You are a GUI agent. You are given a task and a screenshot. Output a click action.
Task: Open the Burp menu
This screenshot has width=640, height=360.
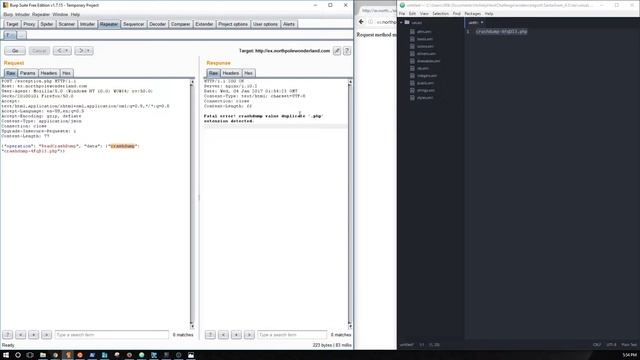(x=8, y=14)
